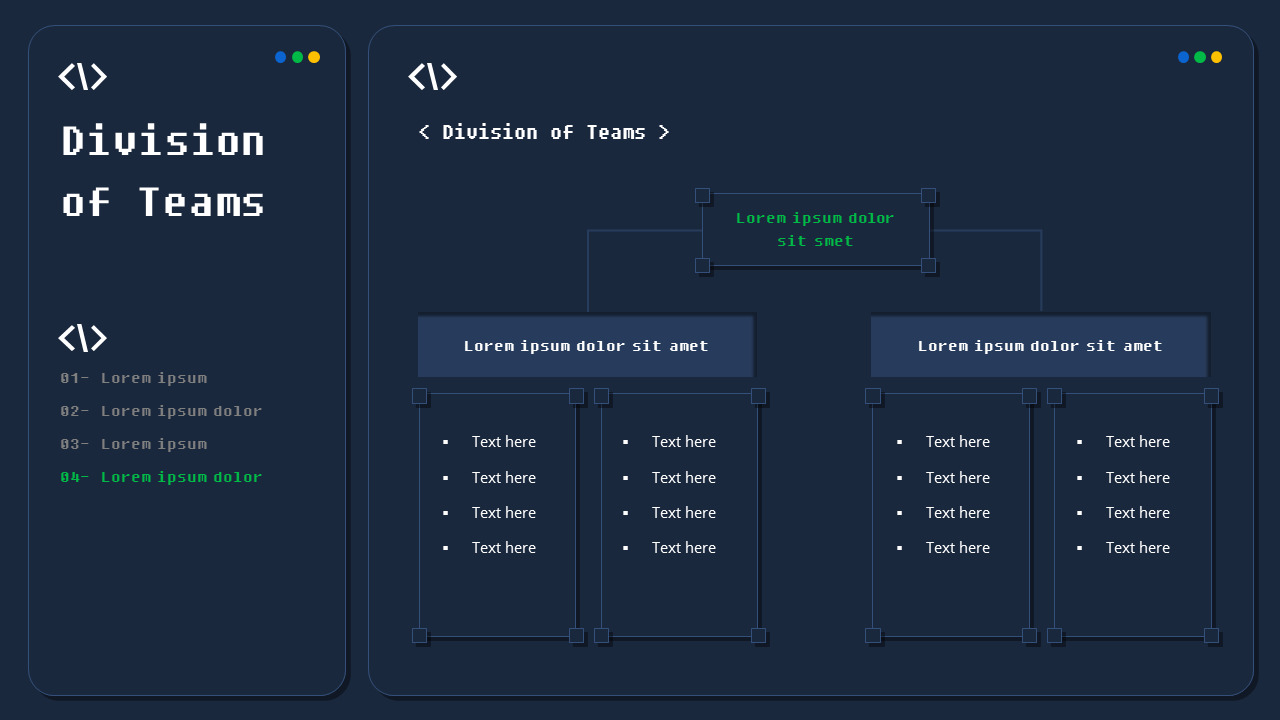Click the left angle bracket beside Division of Teams
The height and width of the screenshot is (720, 1280).
coord(423,131)
